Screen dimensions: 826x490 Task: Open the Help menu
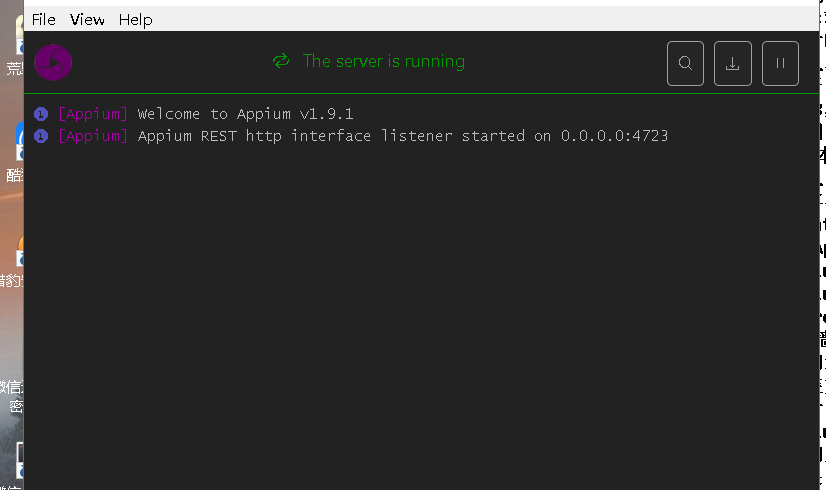[135, 19]
